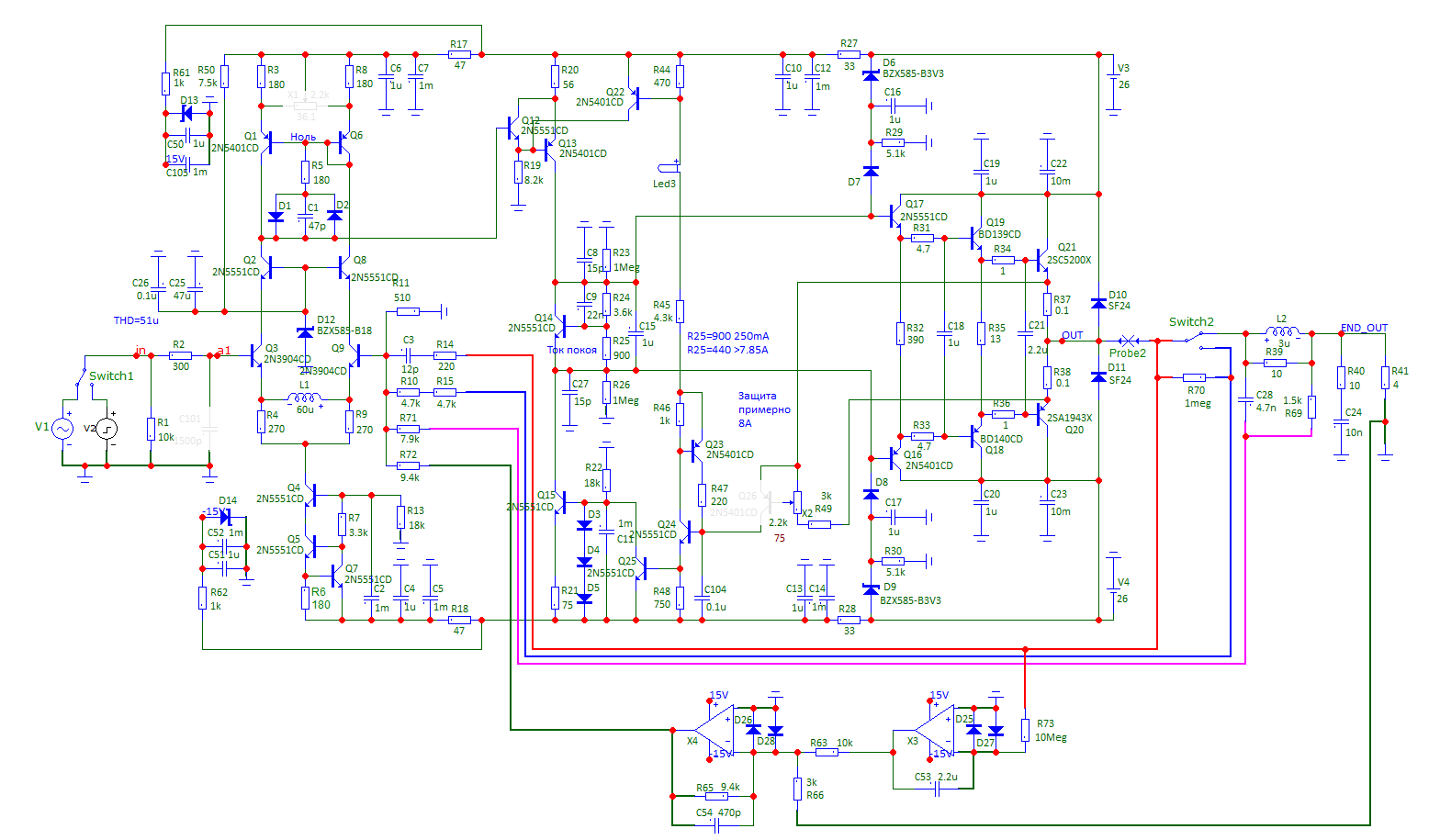Click the R18 47 resistor symbol

[459, 620]
